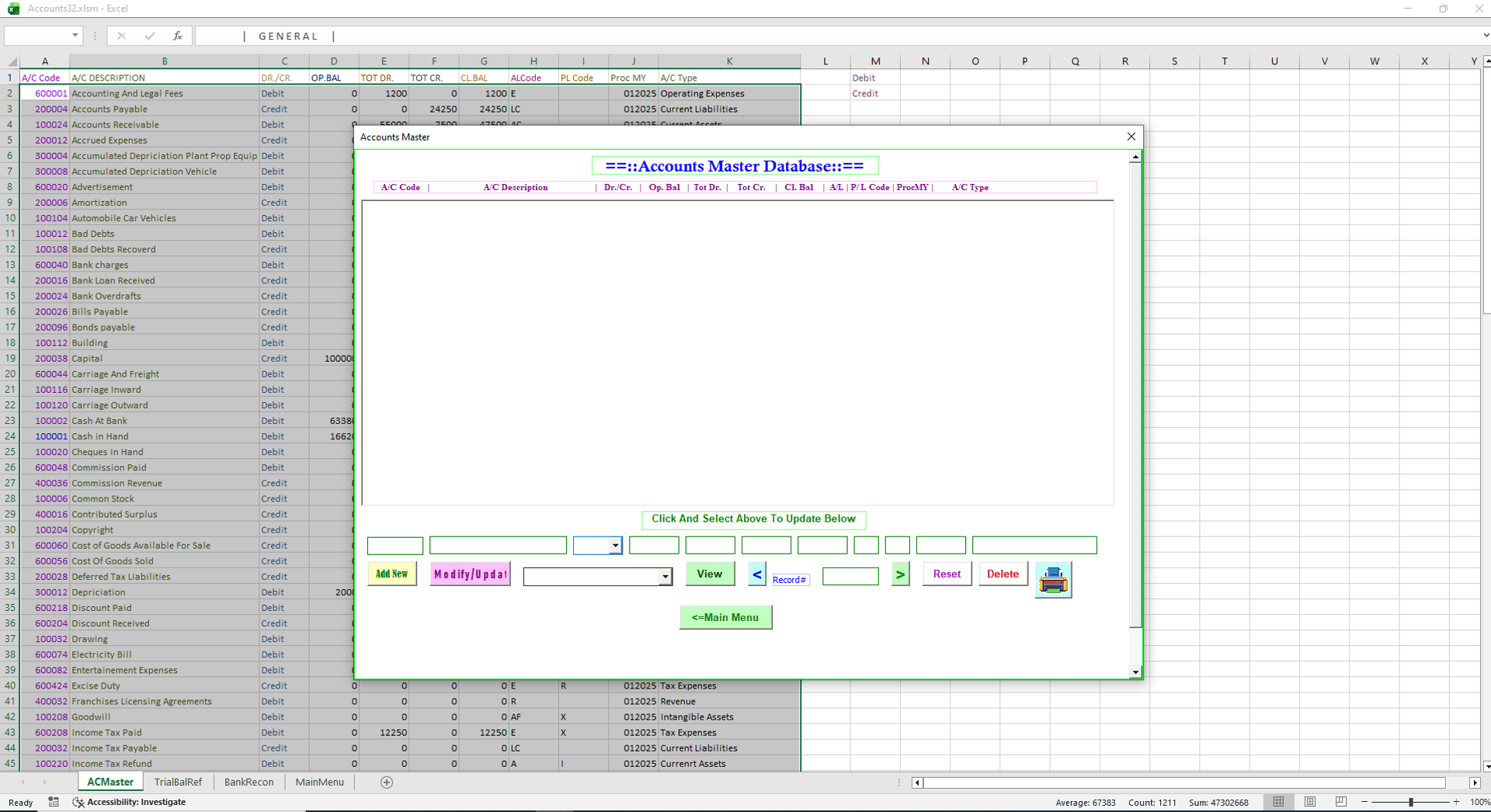Screen dimensions: 1491x812
Task: Click the <=Main Menu button
Action: click(x=725, y=617)
